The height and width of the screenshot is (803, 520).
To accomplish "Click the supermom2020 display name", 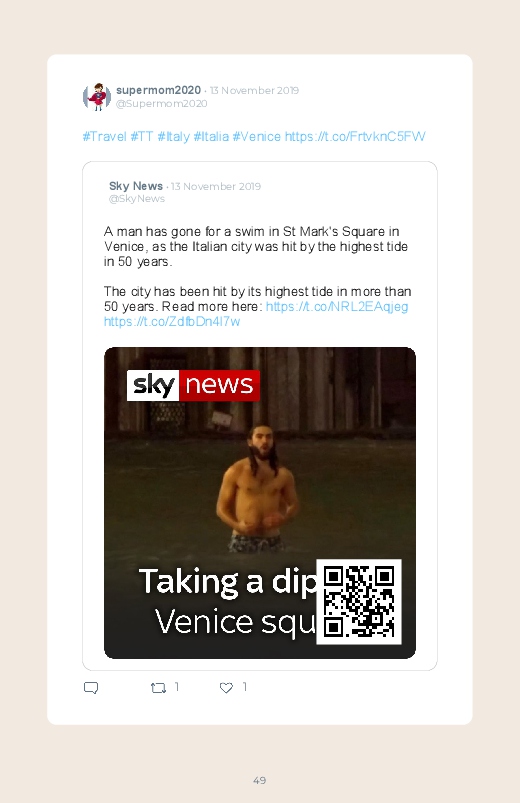I will [158, 90].
